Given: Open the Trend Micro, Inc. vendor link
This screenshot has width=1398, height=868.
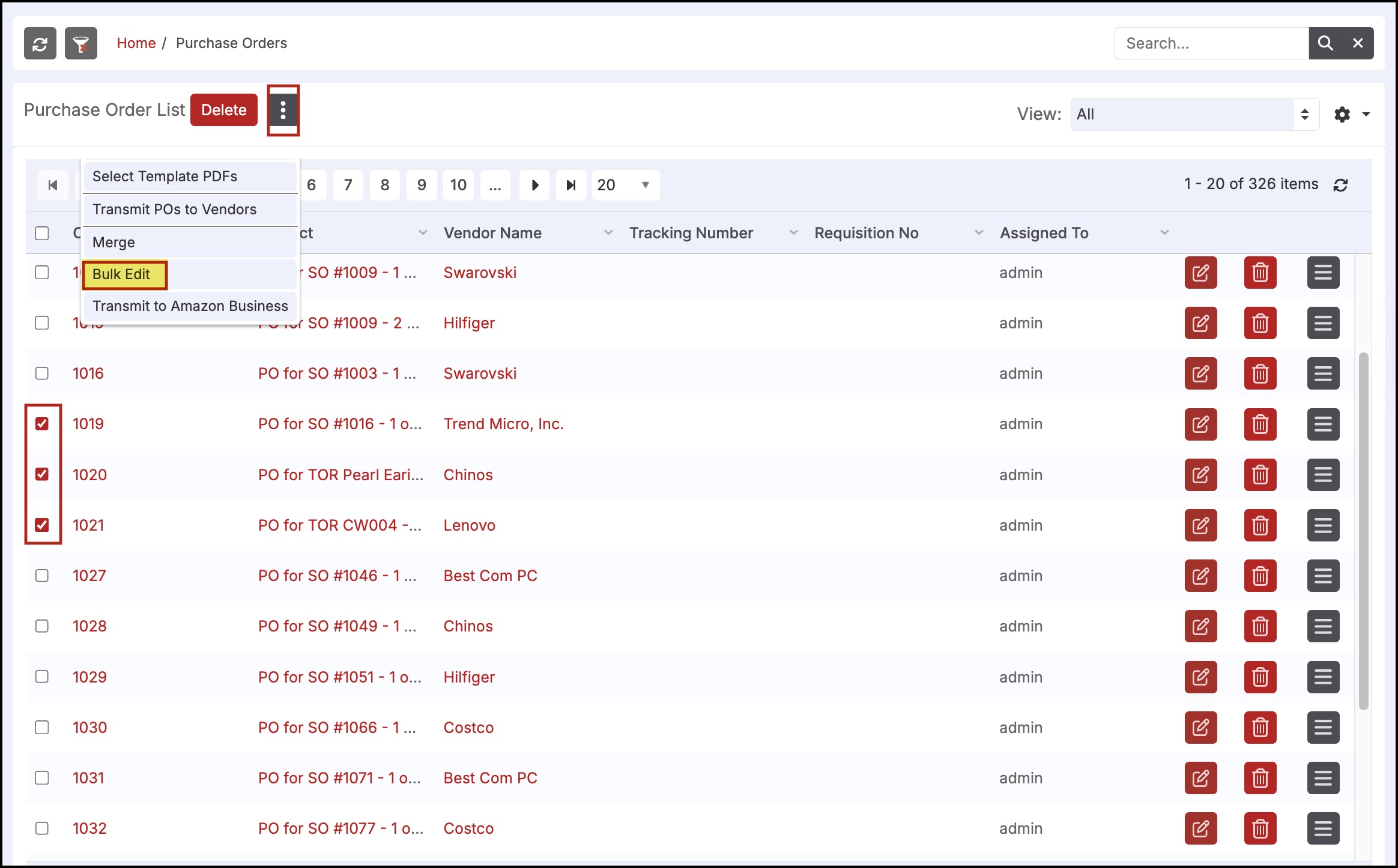Looking at the screenshot, I should point(503,424).
